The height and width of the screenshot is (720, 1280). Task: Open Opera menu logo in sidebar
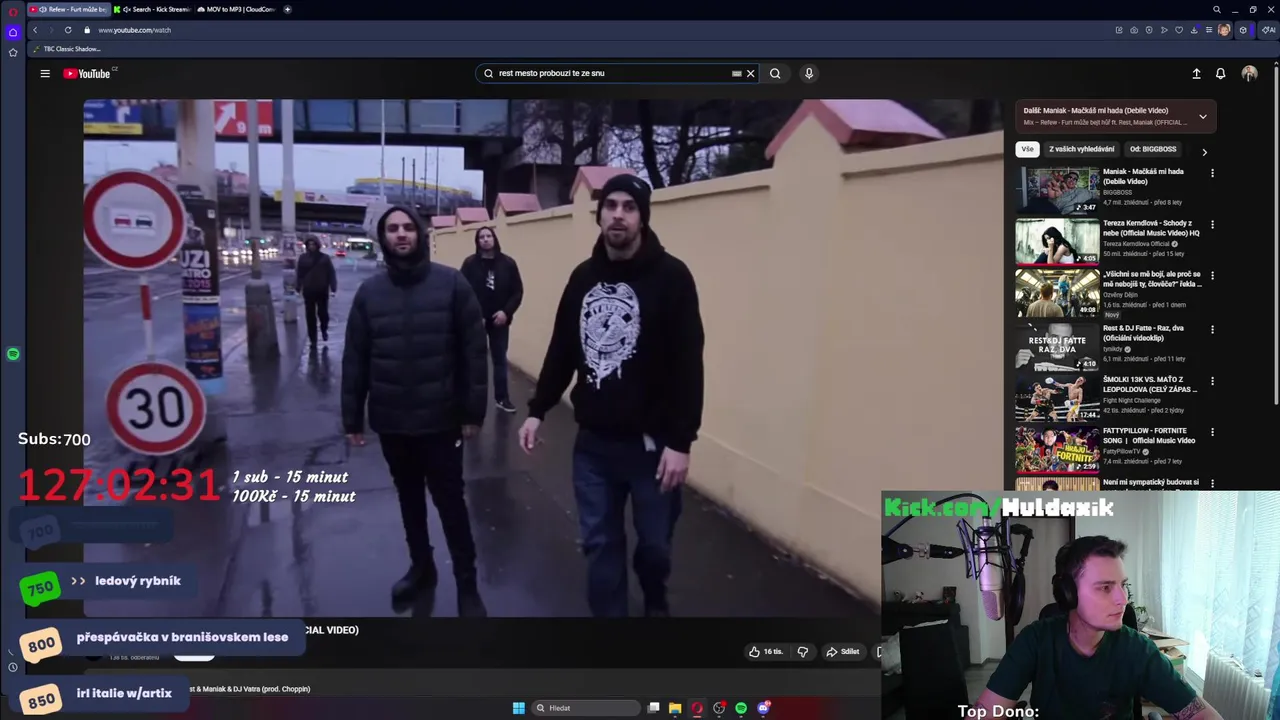[x=13, y=12]
